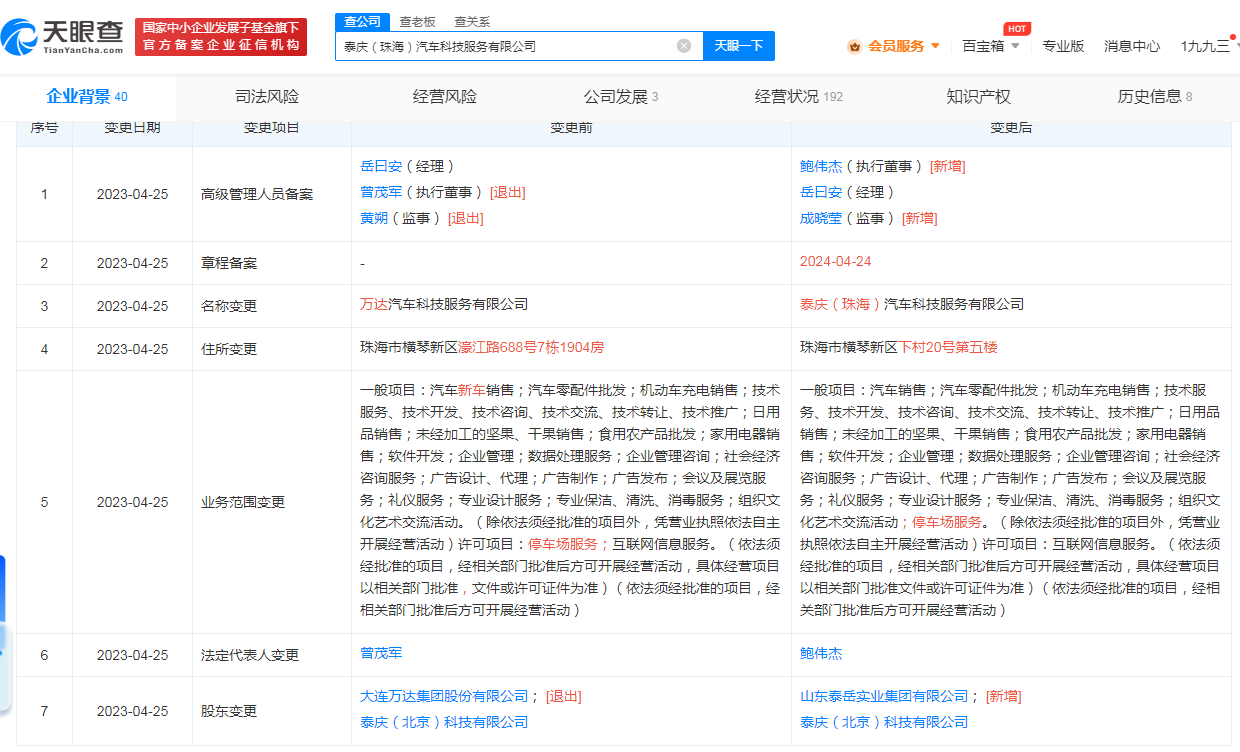
Task: Open 岳日安 link in the 变更后 column
Action: tap(820, 192)
